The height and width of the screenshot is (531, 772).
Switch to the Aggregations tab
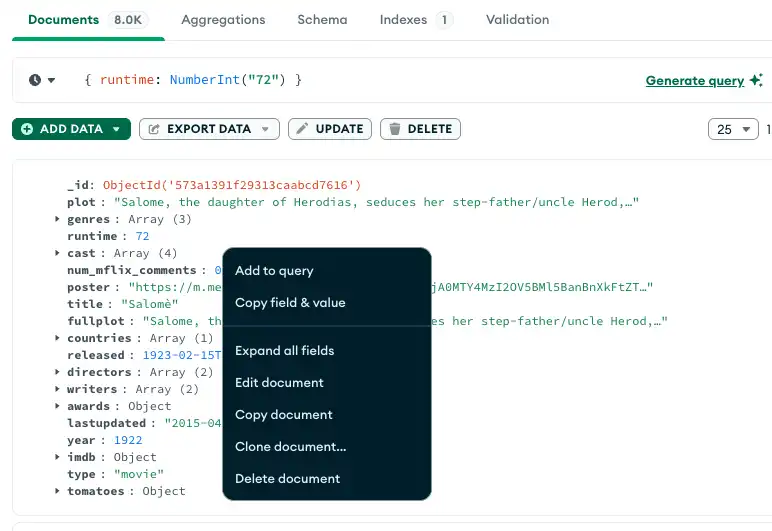(223, 20)
